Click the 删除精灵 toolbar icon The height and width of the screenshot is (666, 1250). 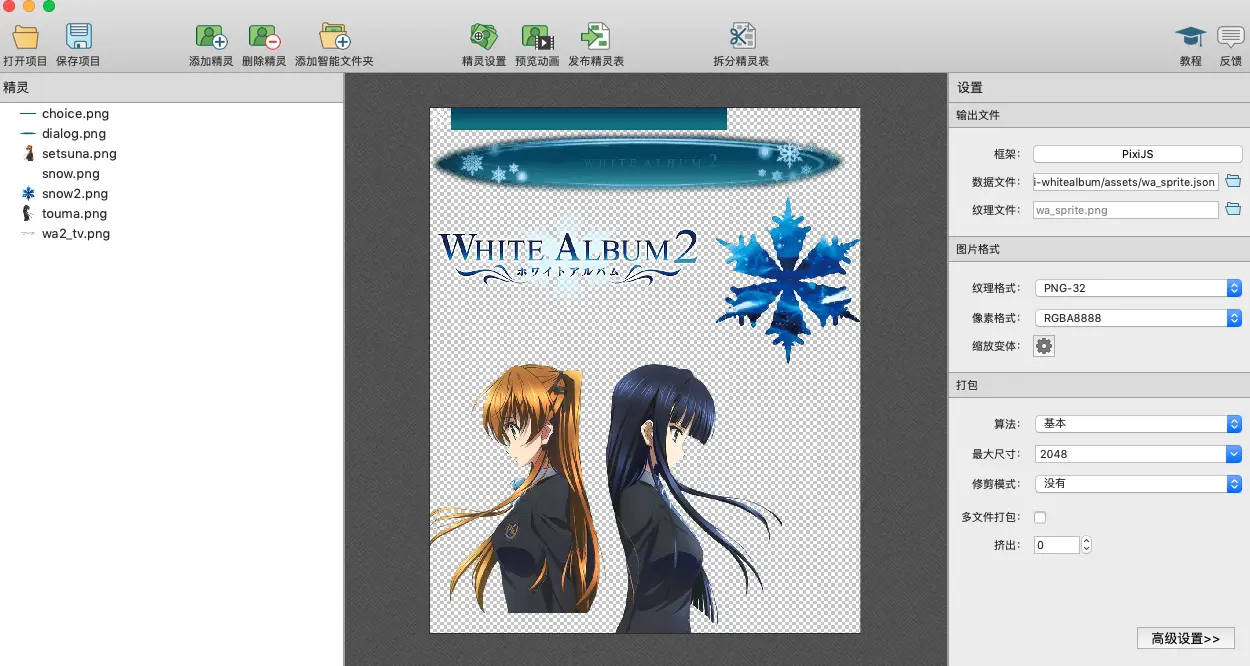click(264, 37)
